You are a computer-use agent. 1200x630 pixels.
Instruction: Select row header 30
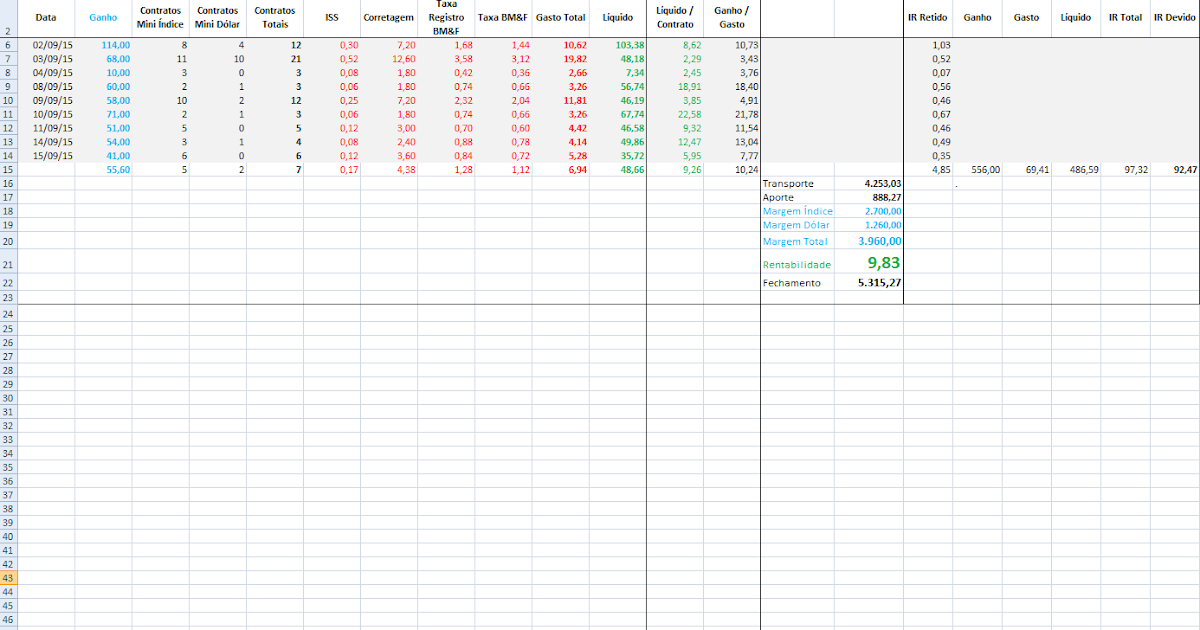pos(8,398)
